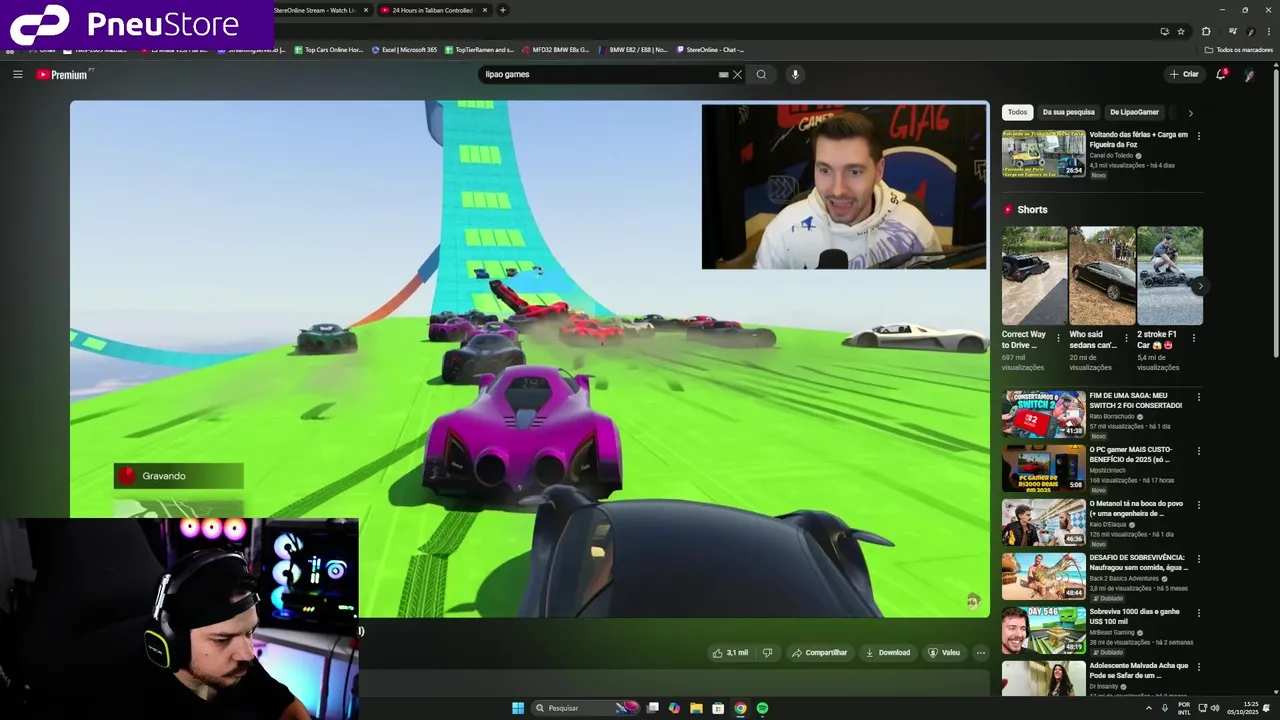The height and width of the screenshot is (720, 1280).
Task: Submit search with magnifying glass button
Action: coord(761,74)
